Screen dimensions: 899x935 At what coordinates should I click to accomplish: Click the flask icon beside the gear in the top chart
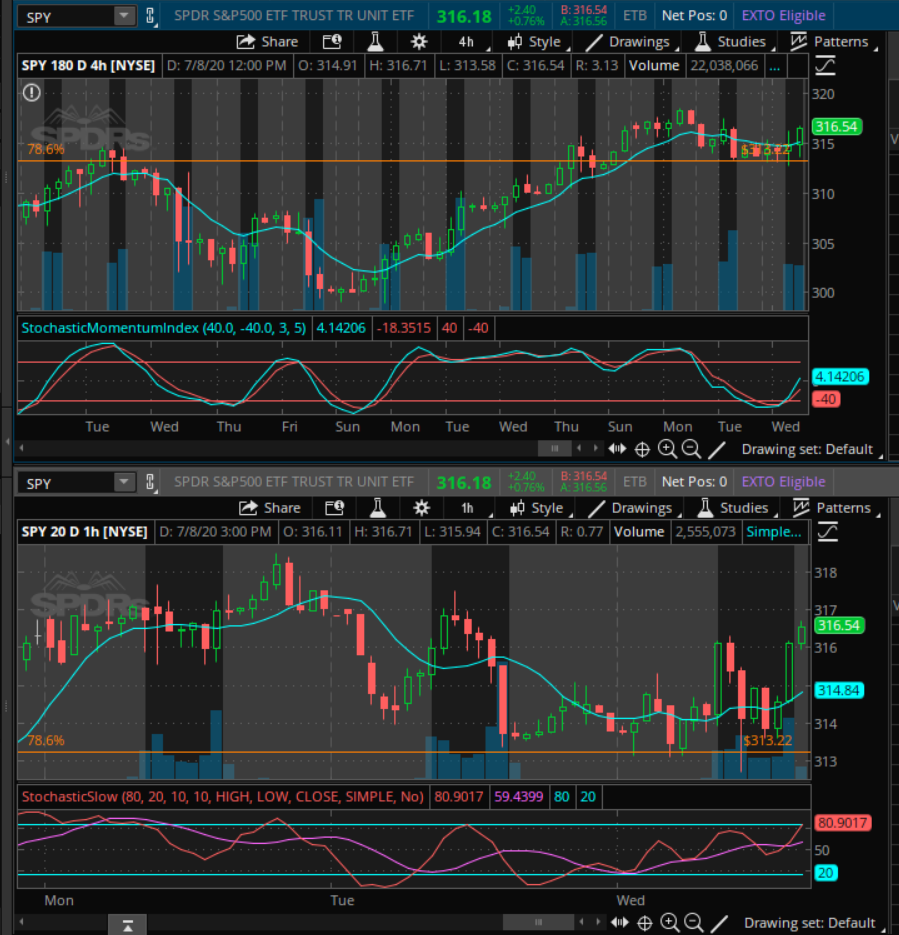[x=375, y=42]
